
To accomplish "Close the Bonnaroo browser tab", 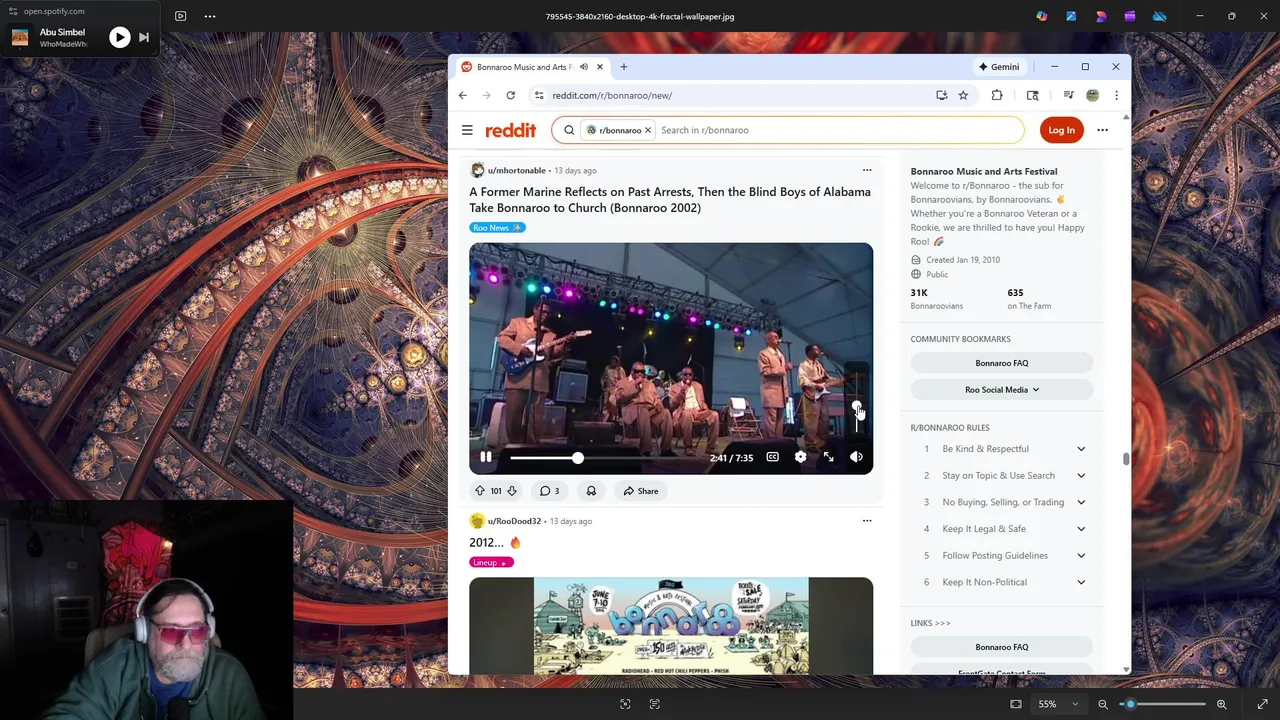I will (600, 67).
